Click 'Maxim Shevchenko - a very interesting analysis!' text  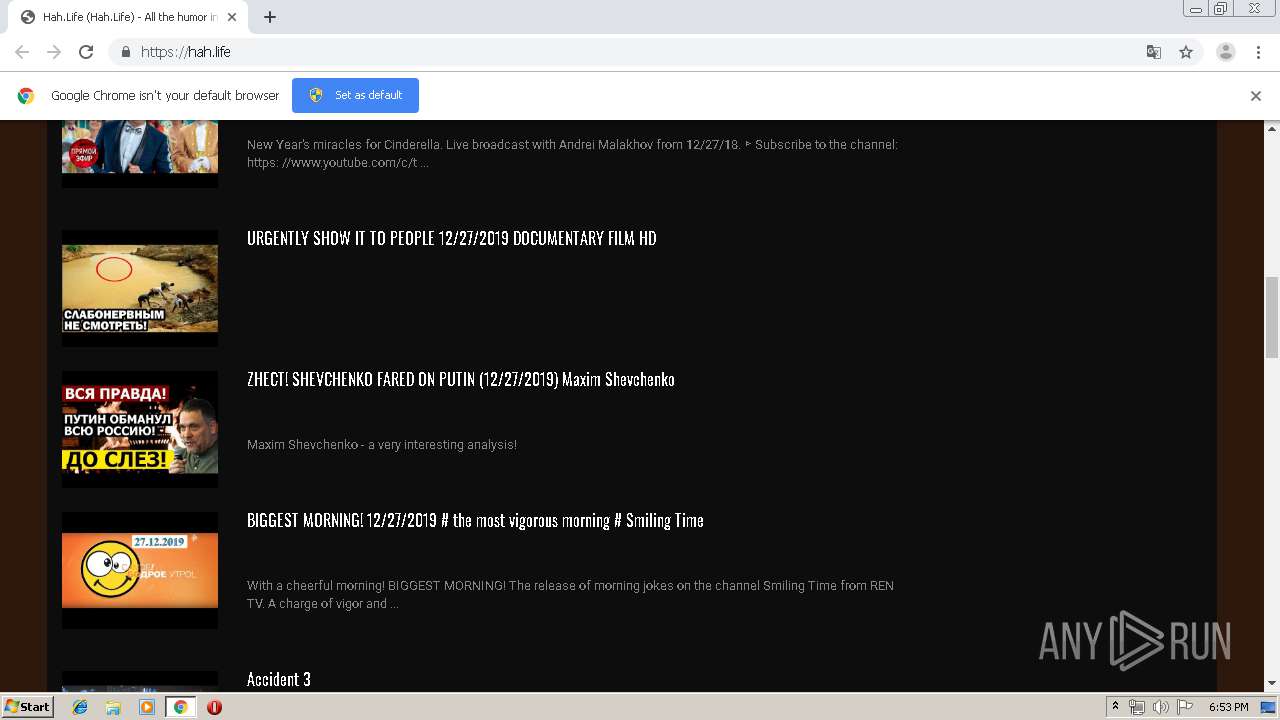pyautogui.click(x=382, y=445)
